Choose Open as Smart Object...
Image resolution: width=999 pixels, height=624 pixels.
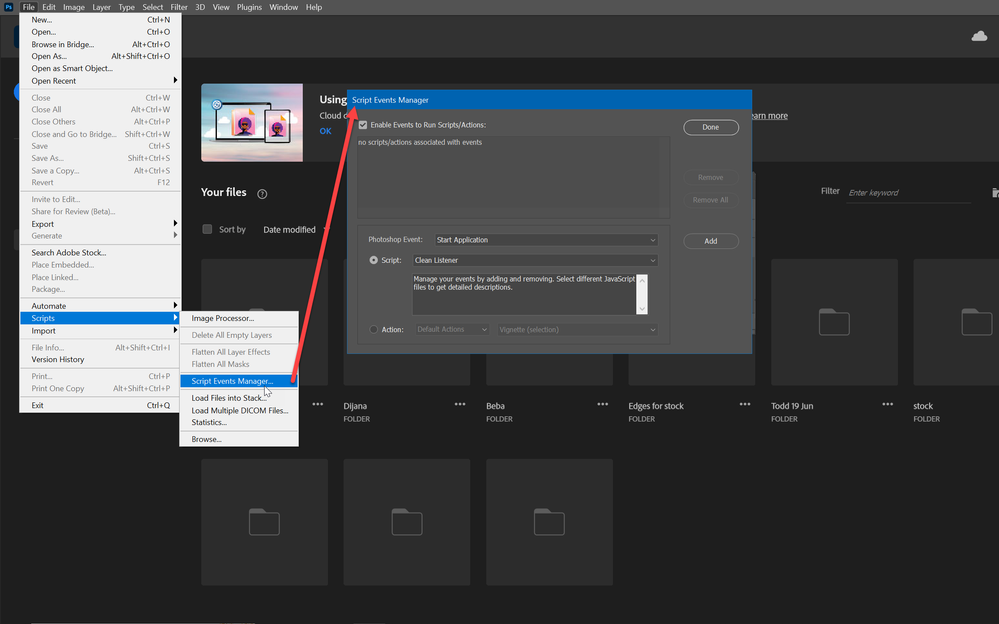pos(100,68)
